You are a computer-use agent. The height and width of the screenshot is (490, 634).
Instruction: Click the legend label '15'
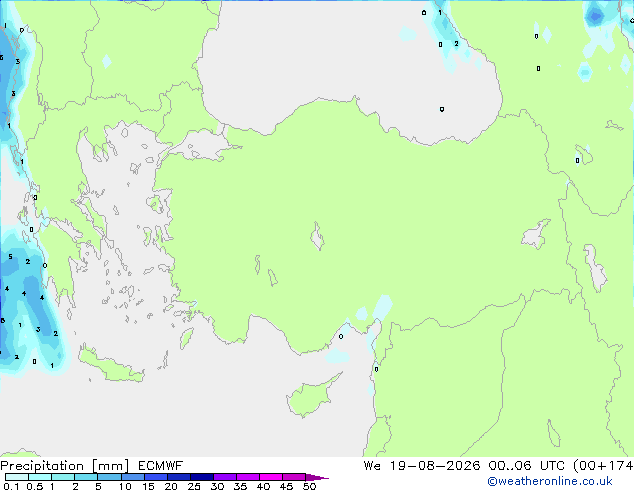click(x=148, y=486)
